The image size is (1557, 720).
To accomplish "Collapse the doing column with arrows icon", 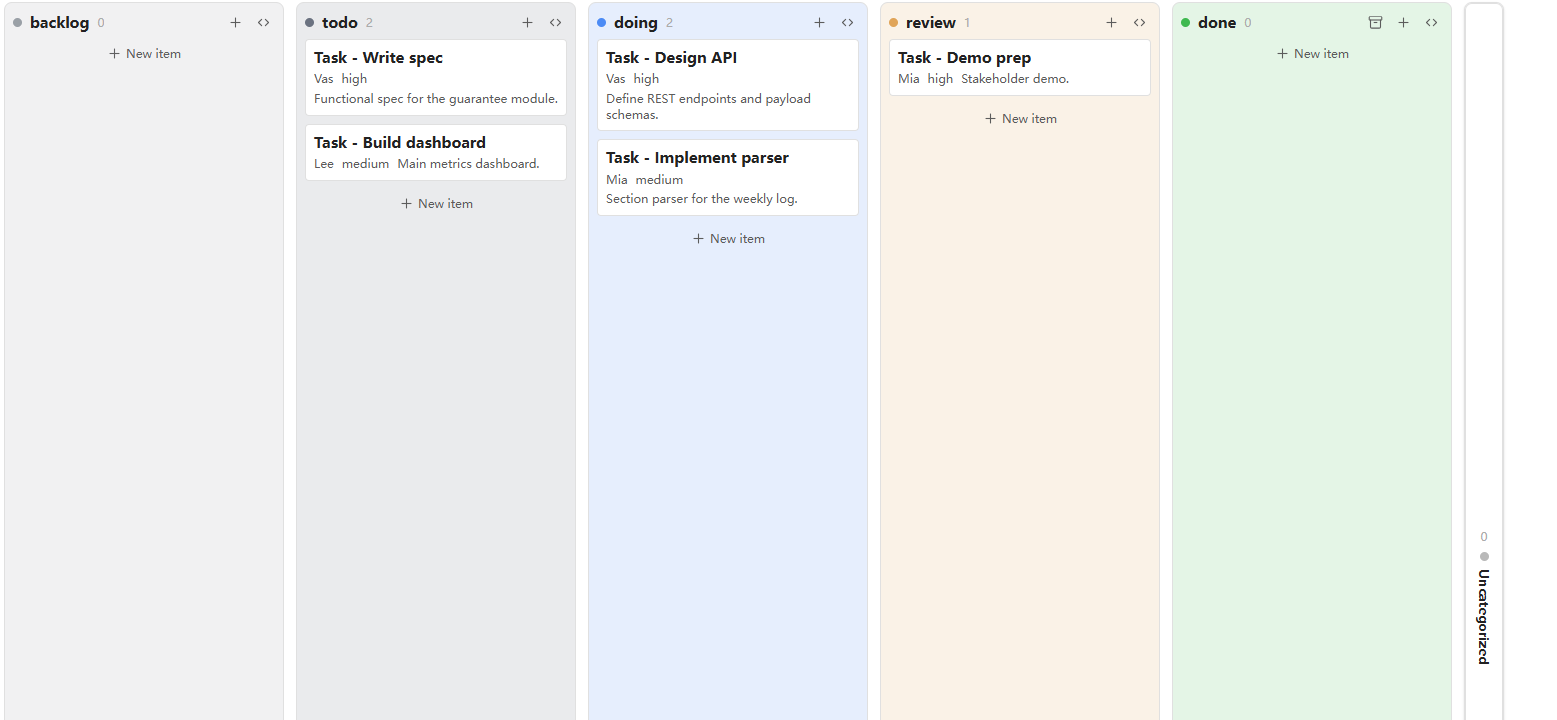I will tap(847, 23).
